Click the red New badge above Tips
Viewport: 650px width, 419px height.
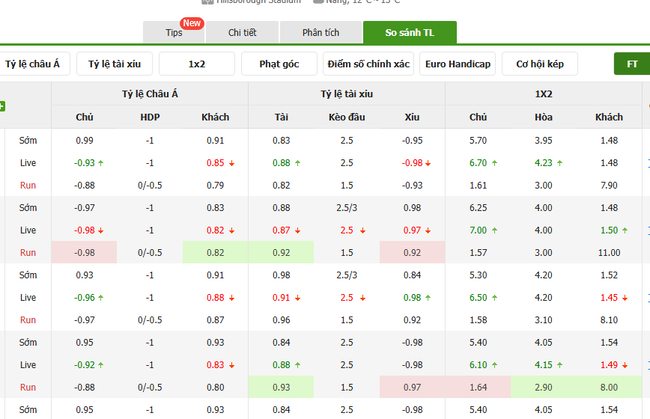click(191, 22)
